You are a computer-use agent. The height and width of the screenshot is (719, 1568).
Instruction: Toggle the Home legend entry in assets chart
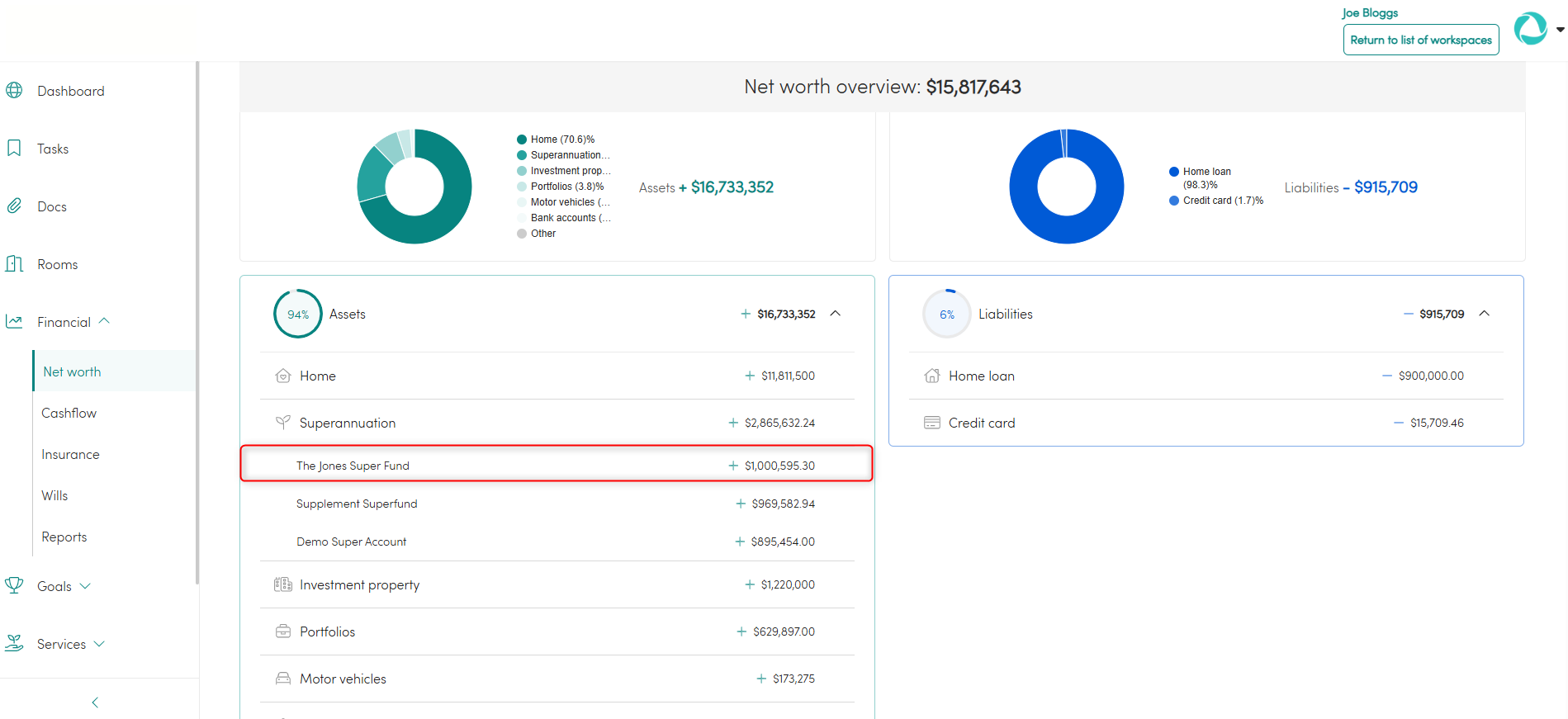coord(555,140)
